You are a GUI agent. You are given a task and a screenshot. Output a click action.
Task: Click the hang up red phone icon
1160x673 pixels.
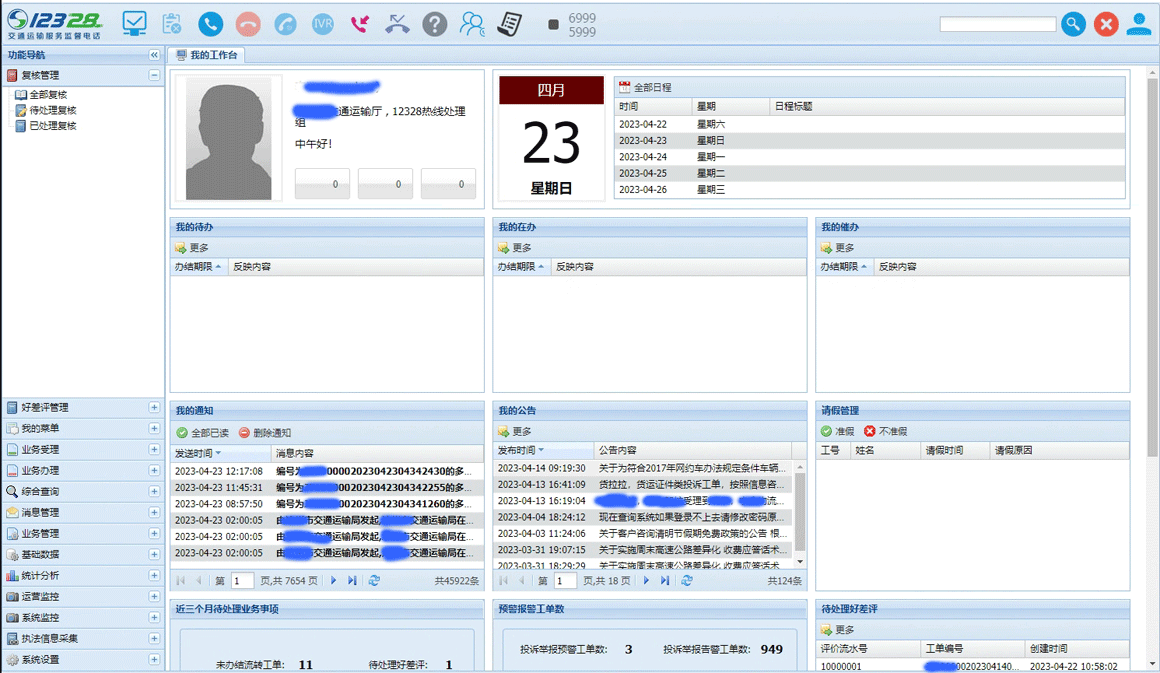point(248,23)
